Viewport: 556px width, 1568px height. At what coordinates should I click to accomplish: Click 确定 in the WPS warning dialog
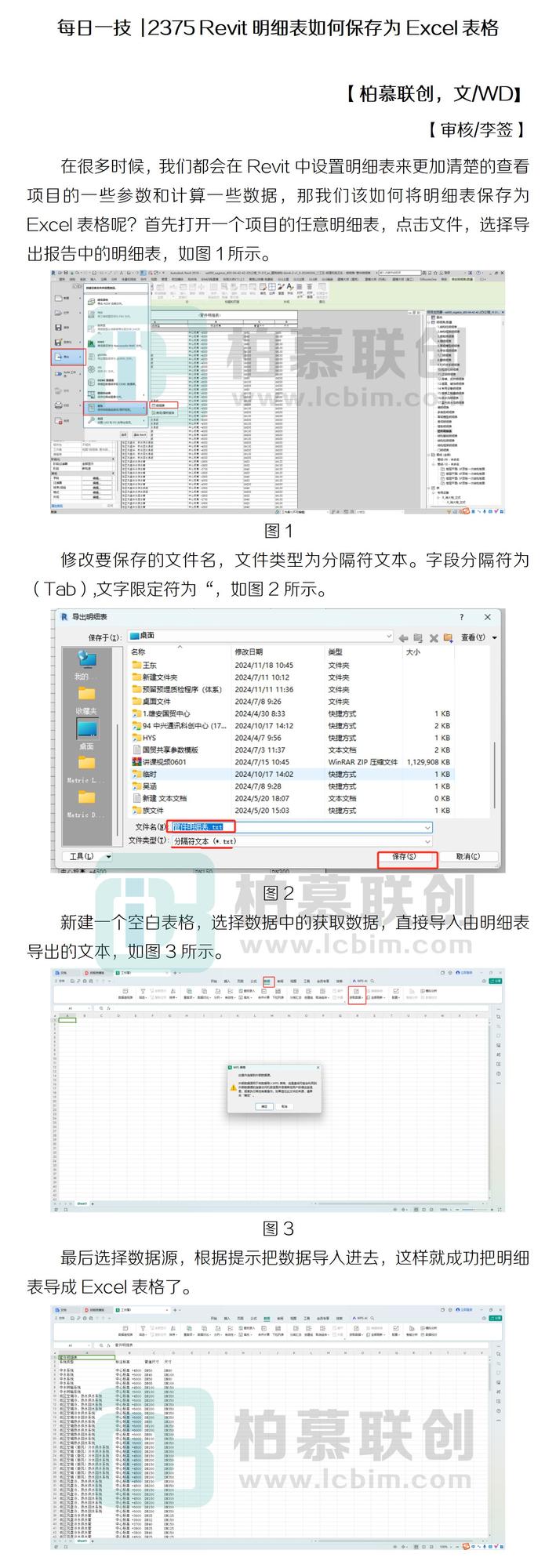tap(265, 1106)
